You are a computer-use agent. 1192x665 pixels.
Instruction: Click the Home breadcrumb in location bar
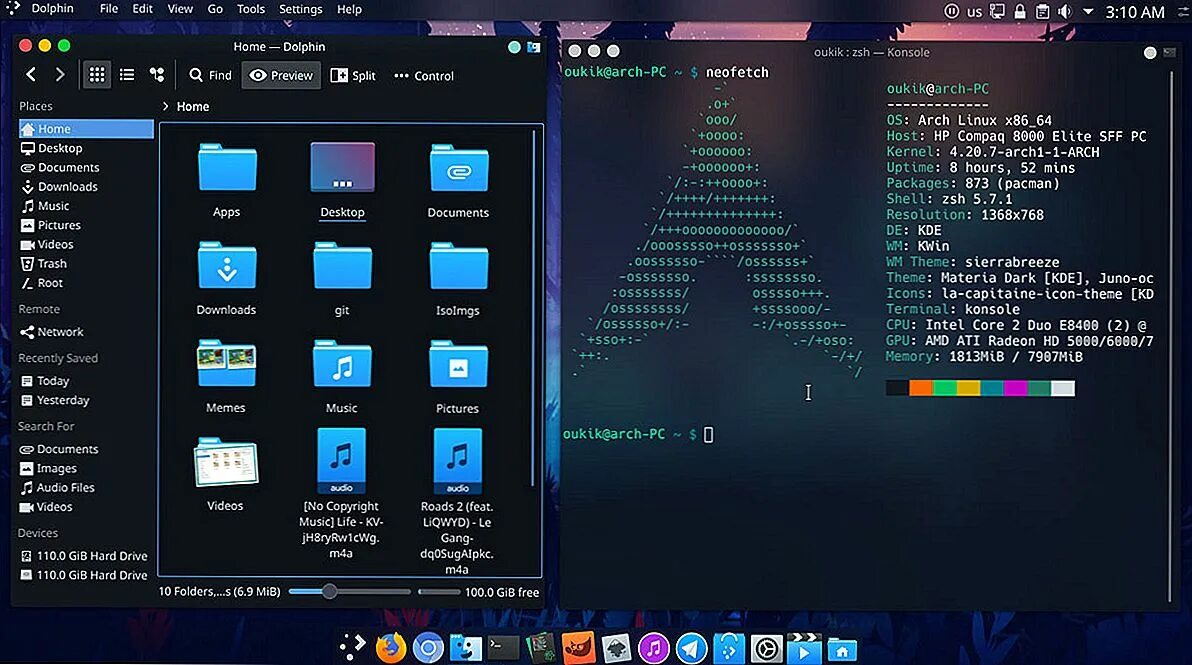(x=193, y=106)
